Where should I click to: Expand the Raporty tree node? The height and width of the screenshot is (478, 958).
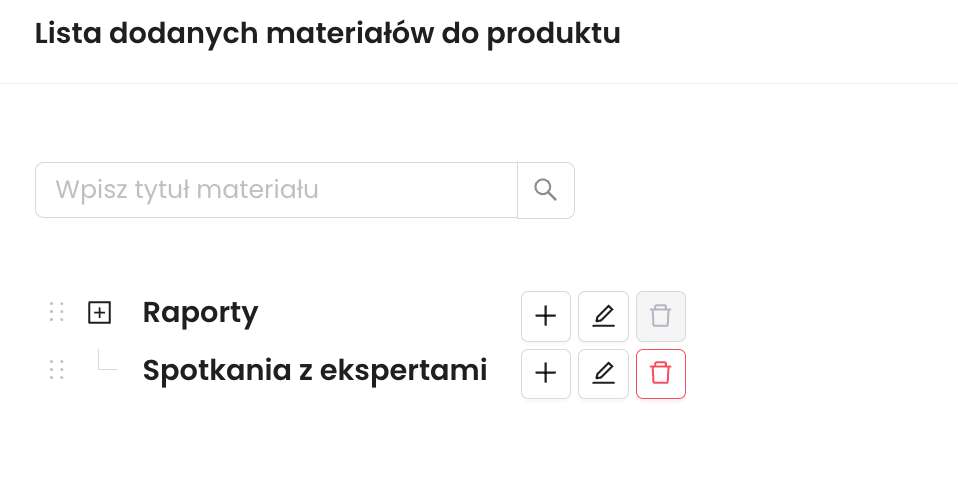pos(99,313)
